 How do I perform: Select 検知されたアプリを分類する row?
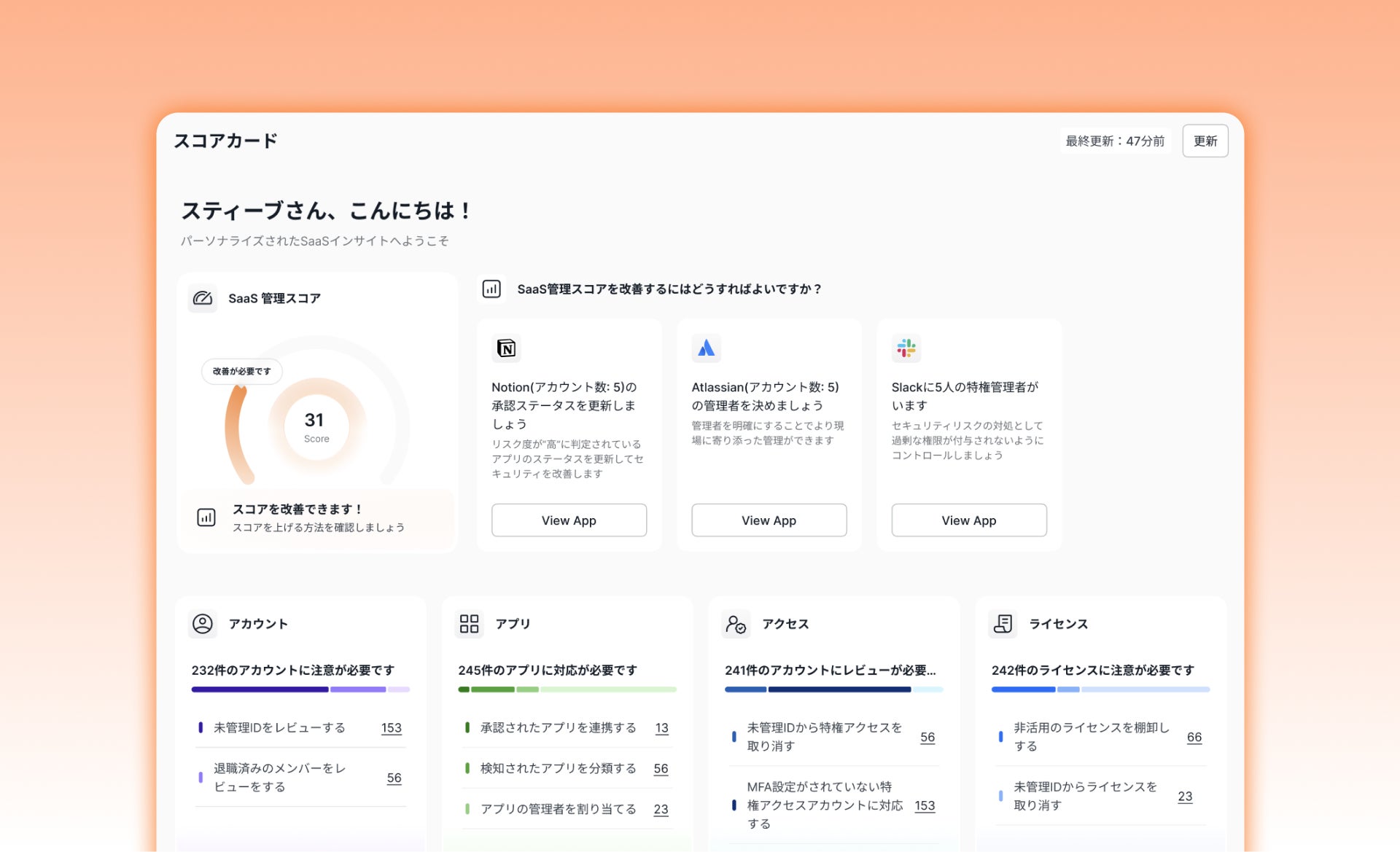click(x=558, y=769)
